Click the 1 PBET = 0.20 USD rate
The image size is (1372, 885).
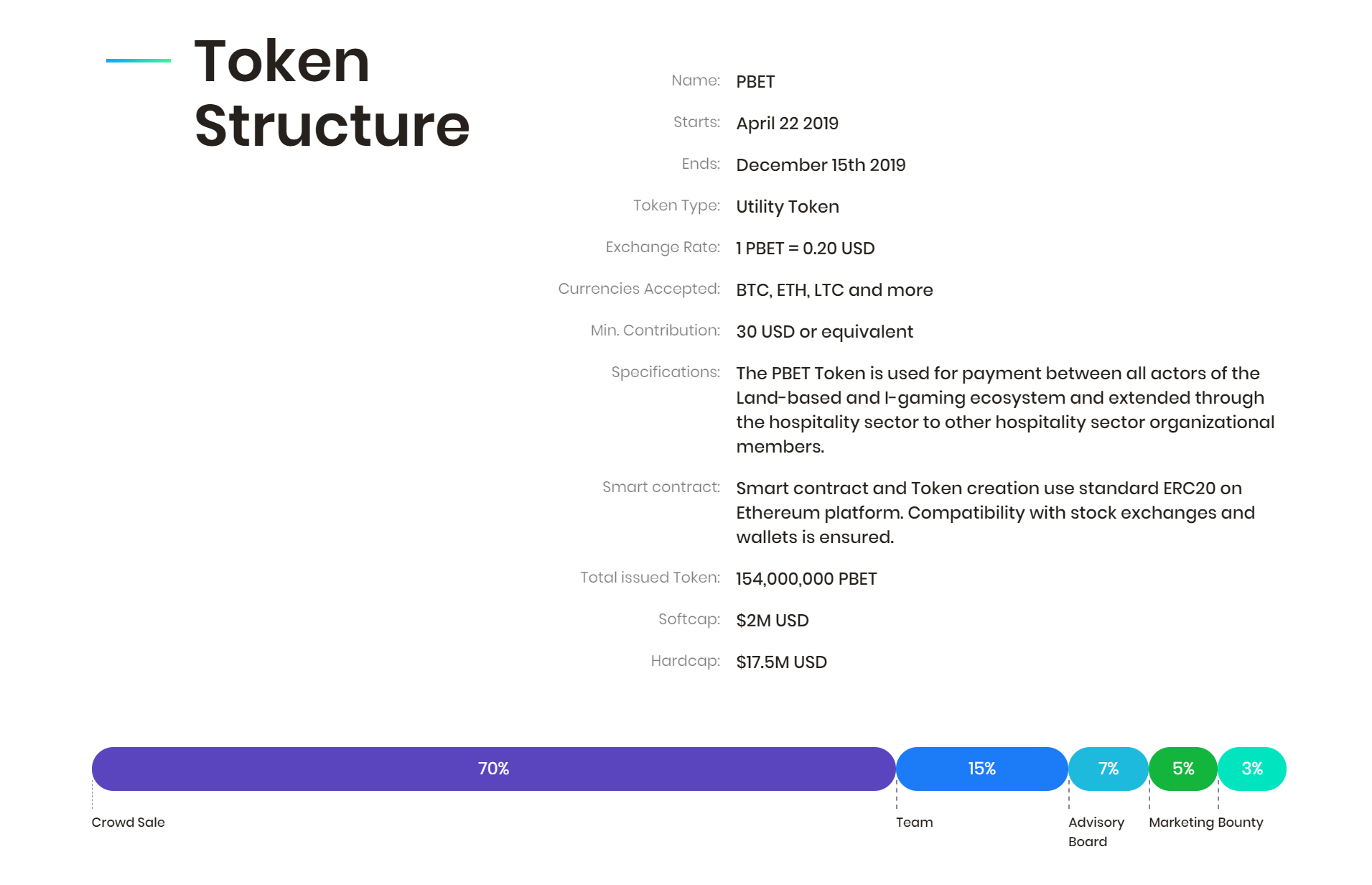tap(805, 249)
